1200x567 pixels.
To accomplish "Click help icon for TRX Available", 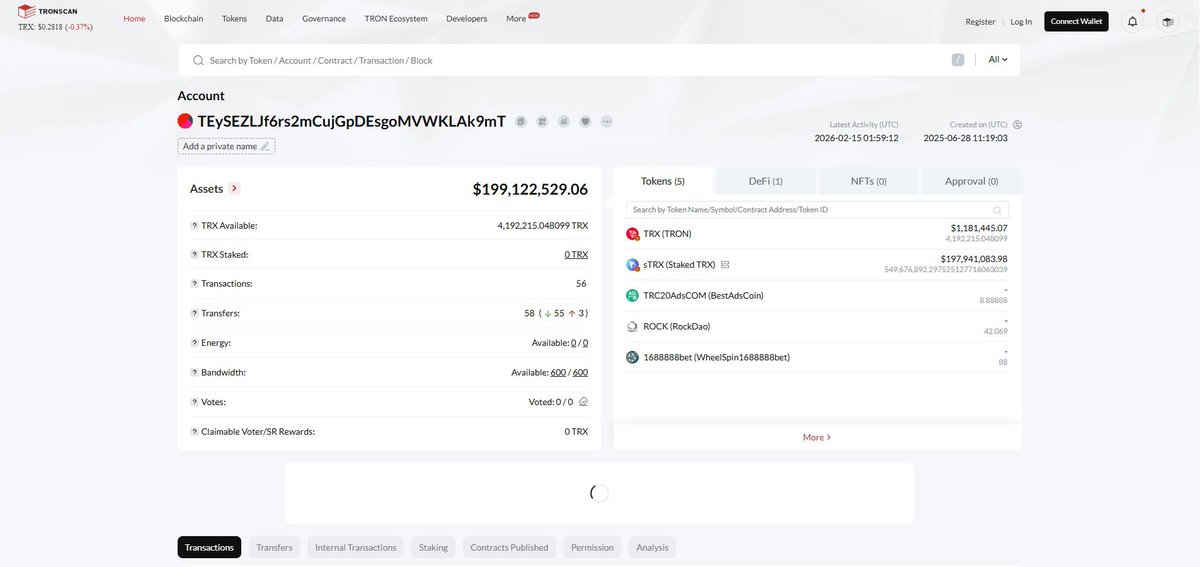I will pyautogui.click(x=194, y=226).
